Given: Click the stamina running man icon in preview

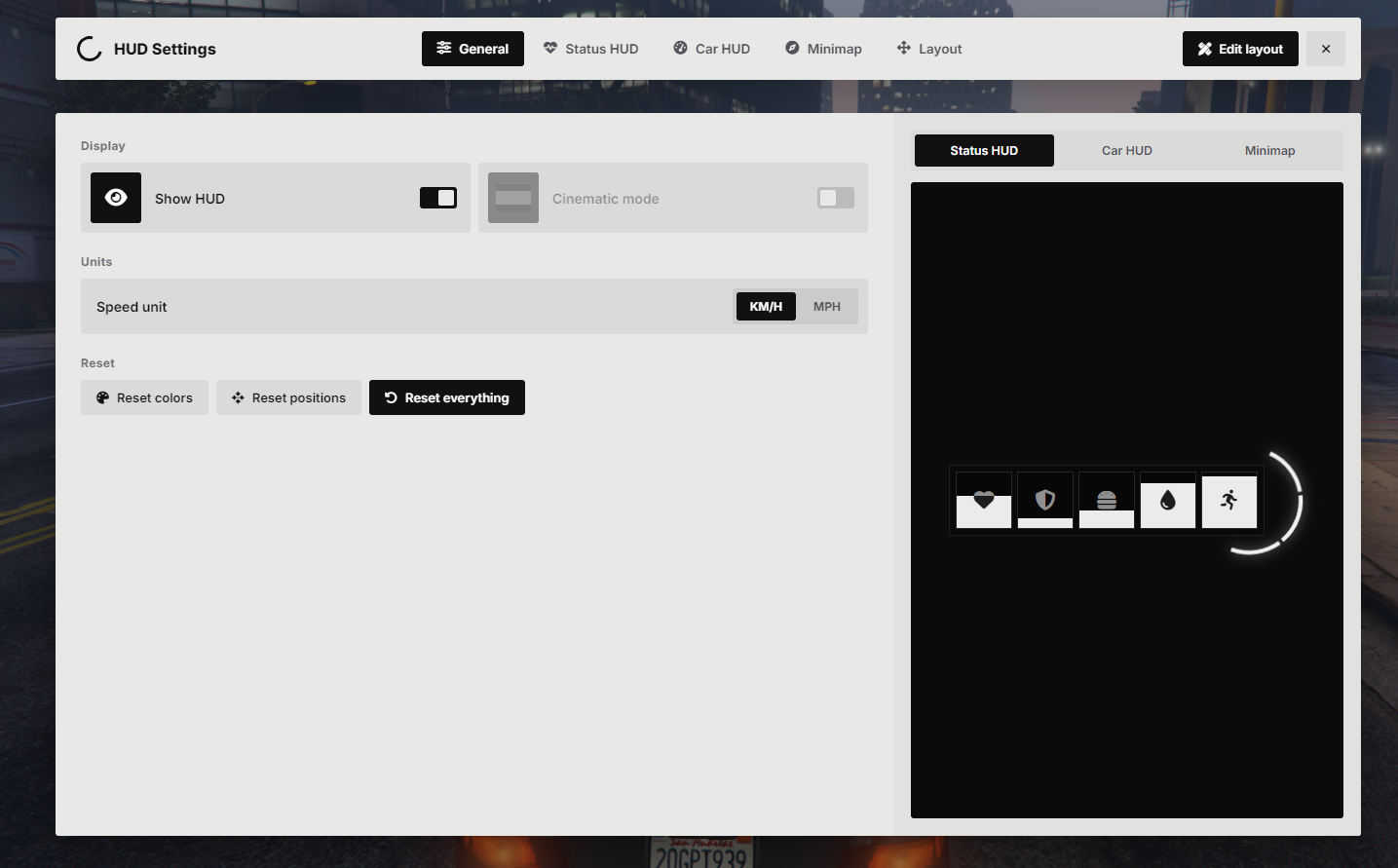Looking at the screenshot, I should click(x=1229, y=500).
